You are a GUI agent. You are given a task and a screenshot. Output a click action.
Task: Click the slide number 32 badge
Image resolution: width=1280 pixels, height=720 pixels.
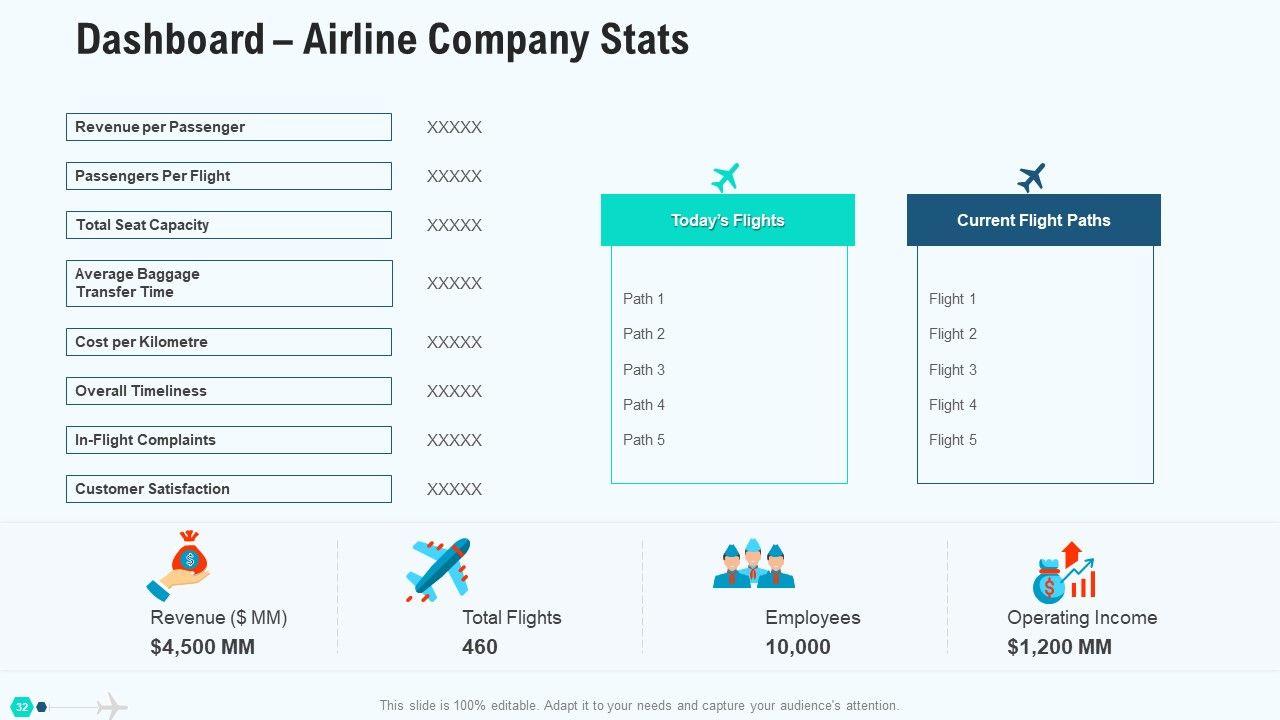pos(22,706)
